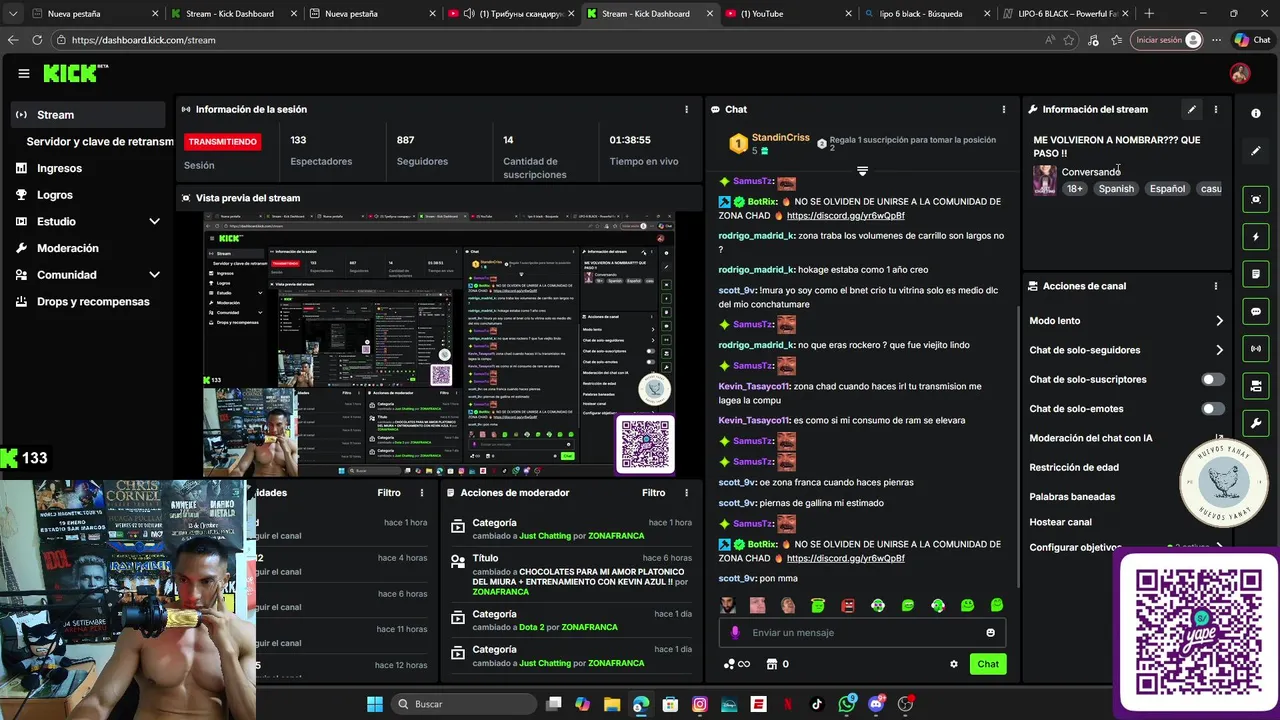Image resolution: width=1280 pixels, height=720 pixels.
Task: Open Drops y recompensas in sidebar
Action: point(92,302)
